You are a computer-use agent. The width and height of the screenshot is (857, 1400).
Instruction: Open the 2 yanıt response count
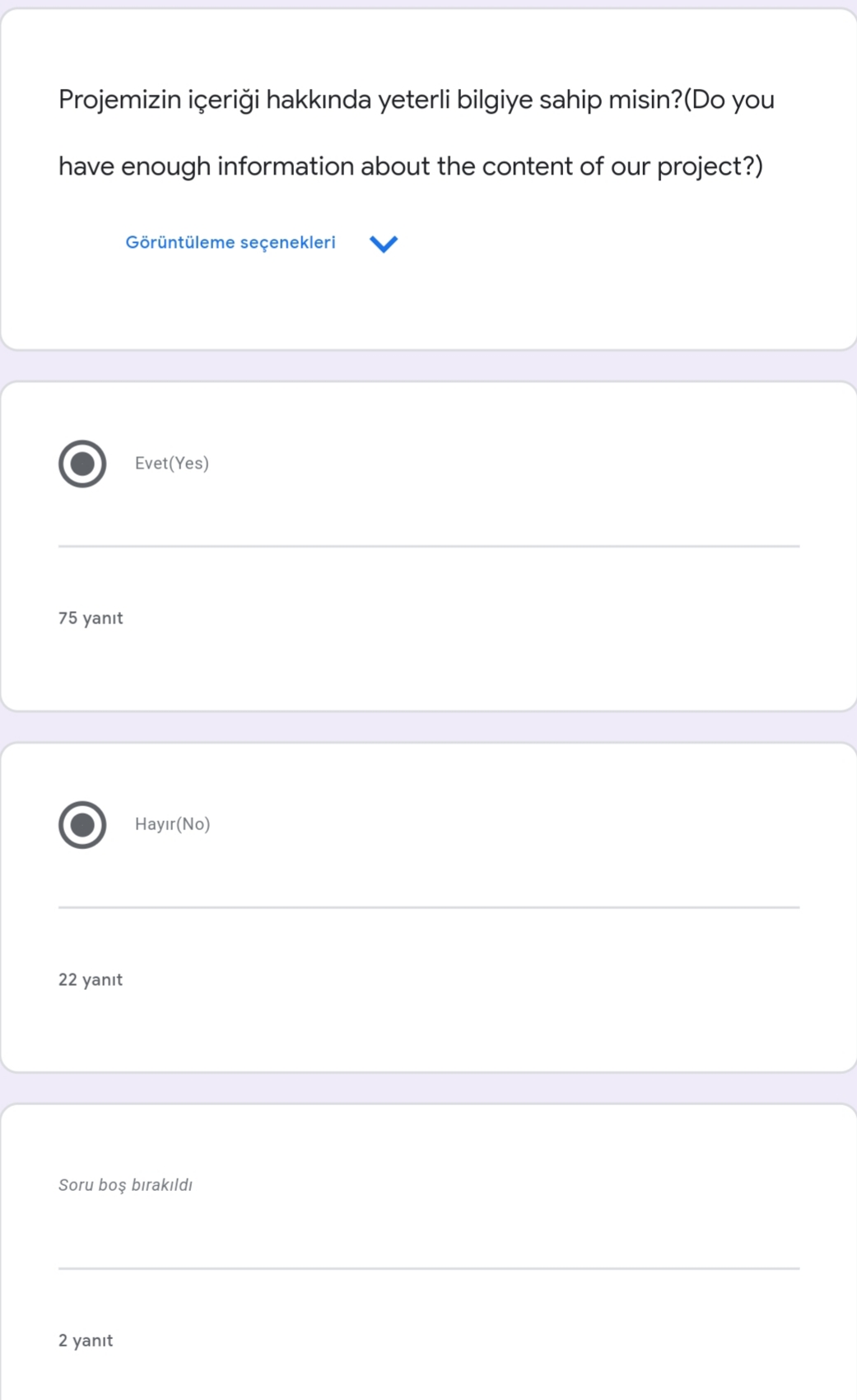pos(86,1341)
